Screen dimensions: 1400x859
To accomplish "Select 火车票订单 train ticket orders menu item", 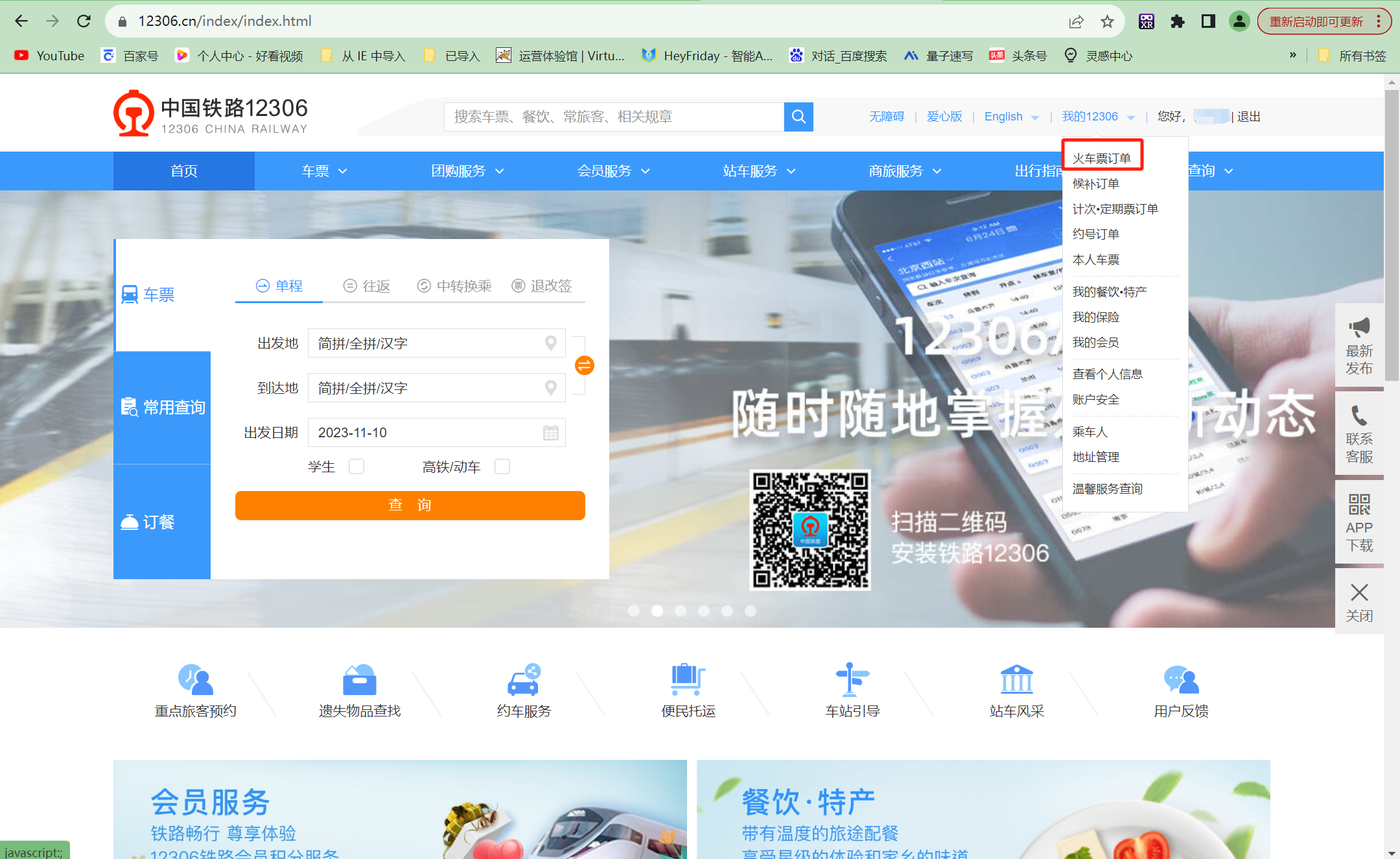I will pos(1102,156).
